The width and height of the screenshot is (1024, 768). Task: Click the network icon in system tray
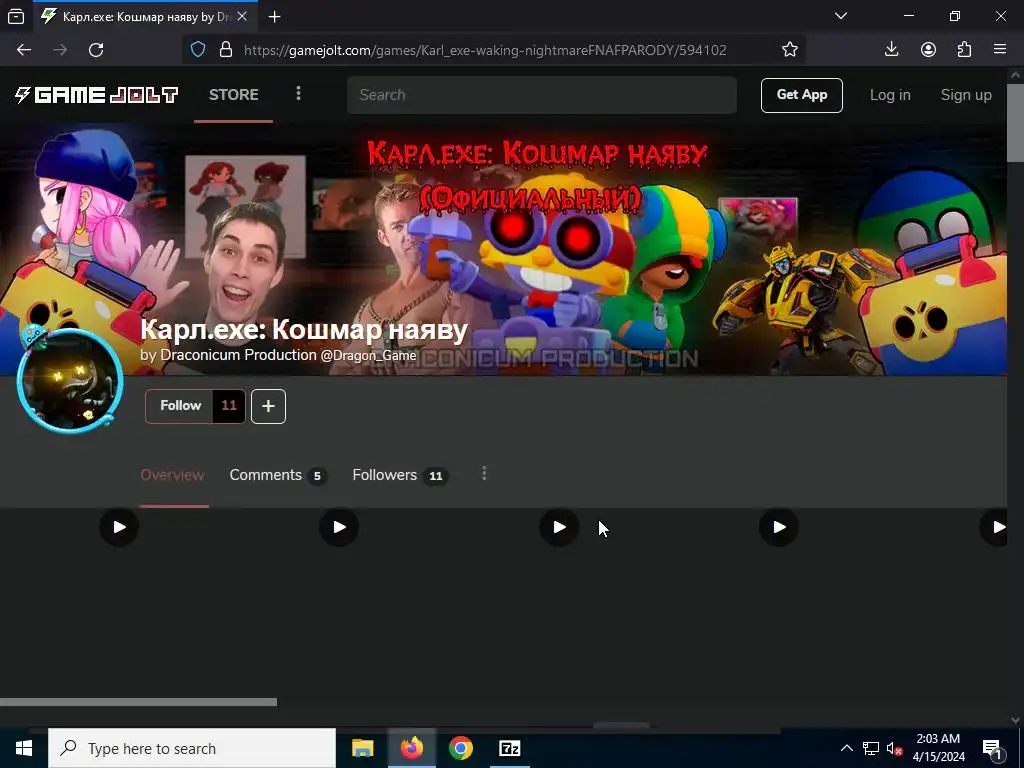click(x=871, y=748)
